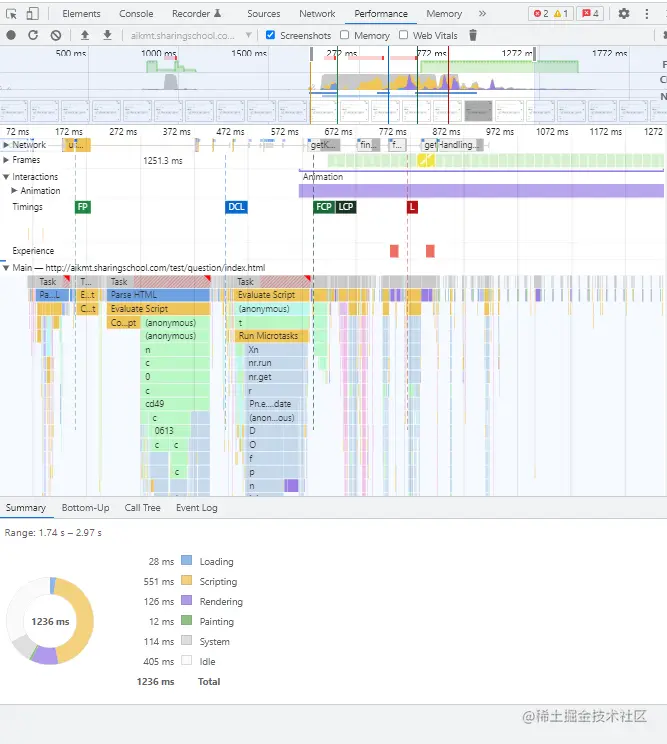
Task: Switch to the Console tab
Action: point(136,14)
